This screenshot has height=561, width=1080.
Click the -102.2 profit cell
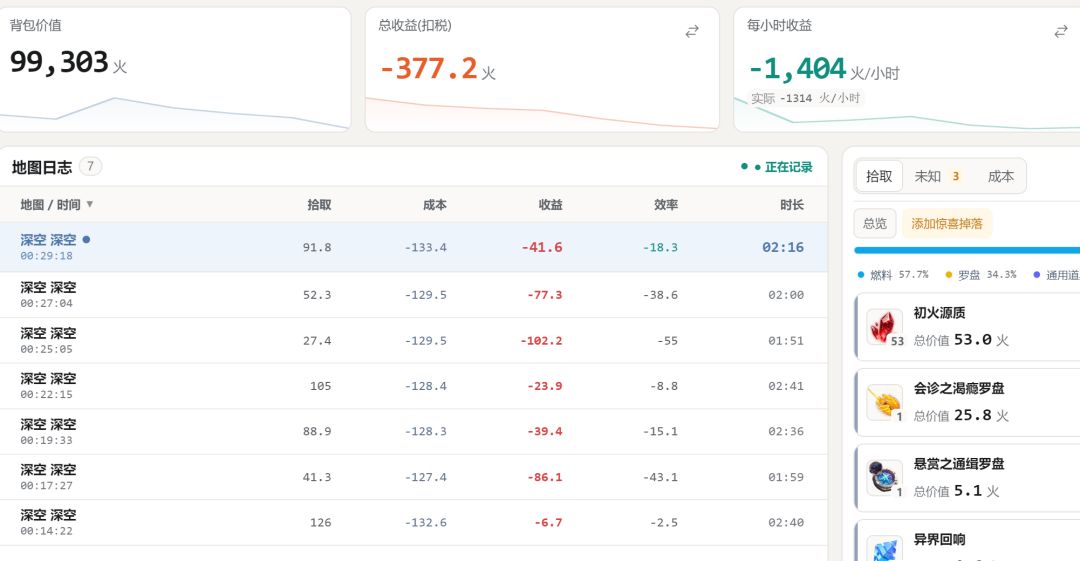tap(541, 340)
